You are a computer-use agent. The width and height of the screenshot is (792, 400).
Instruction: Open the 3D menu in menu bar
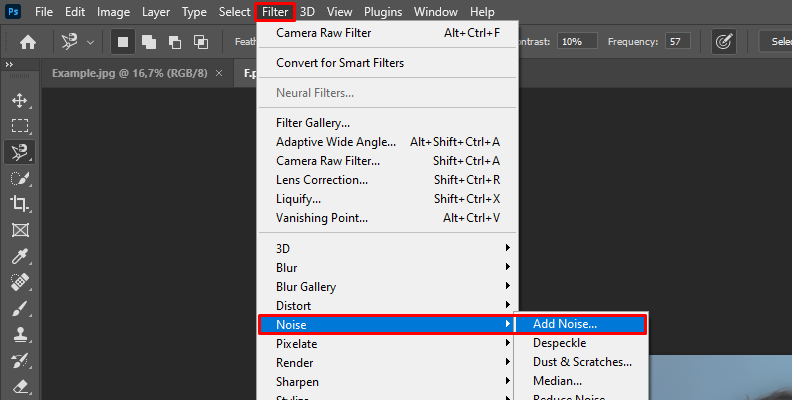tap(307, 12)
